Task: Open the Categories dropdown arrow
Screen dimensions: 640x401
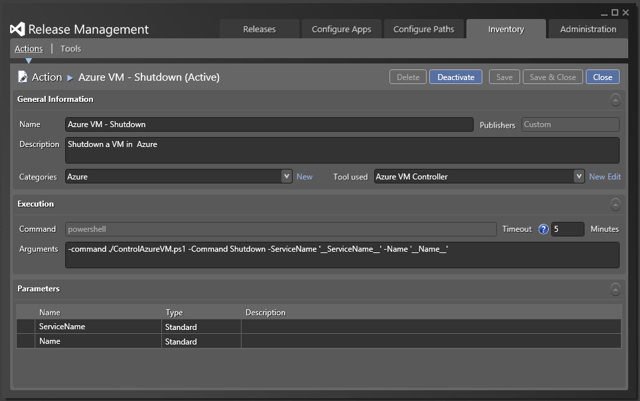Action: (x=287, y=176)
